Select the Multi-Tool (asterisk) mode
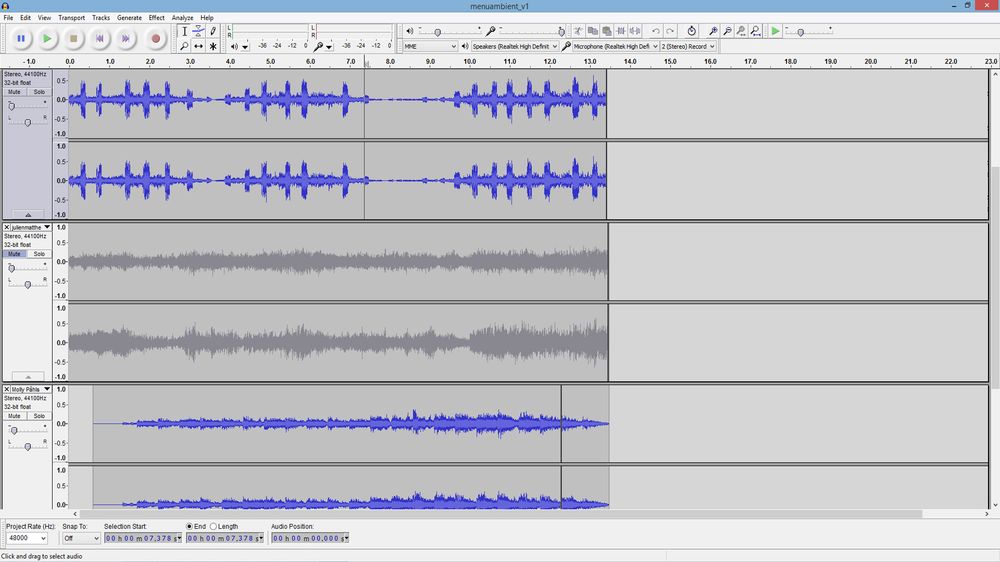 coord(213,46)
